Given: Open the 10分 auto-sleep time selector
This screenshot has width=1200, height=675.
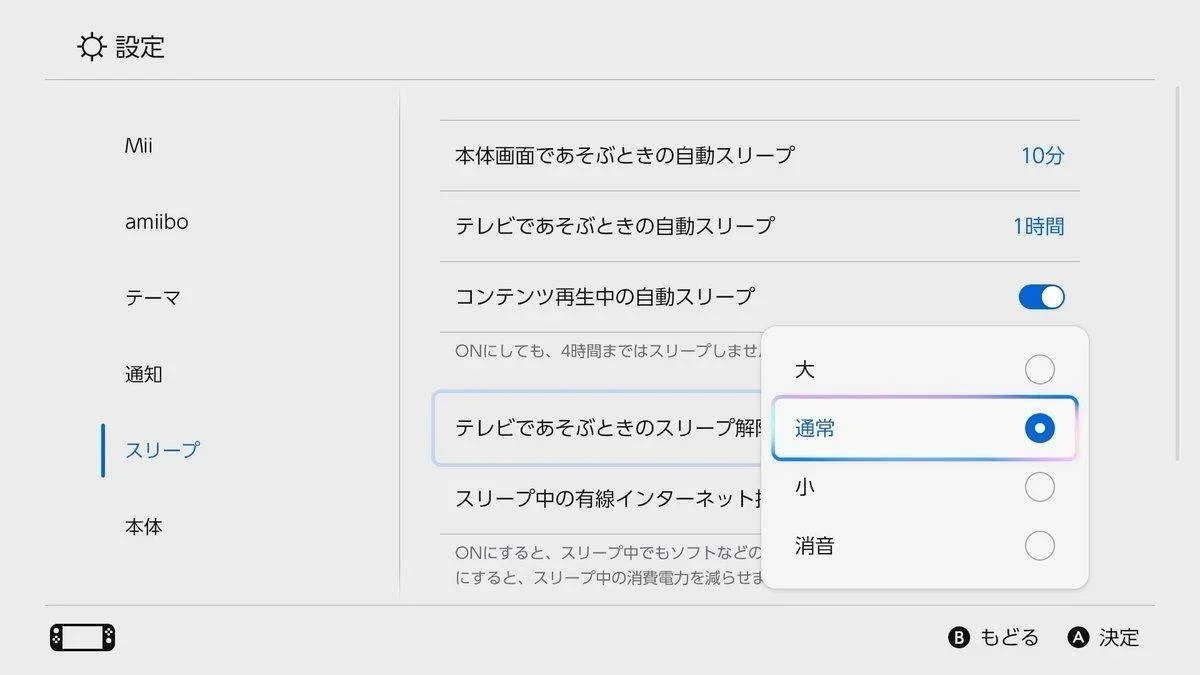Looking at the screenshot, I should [x=1042, y=156].
